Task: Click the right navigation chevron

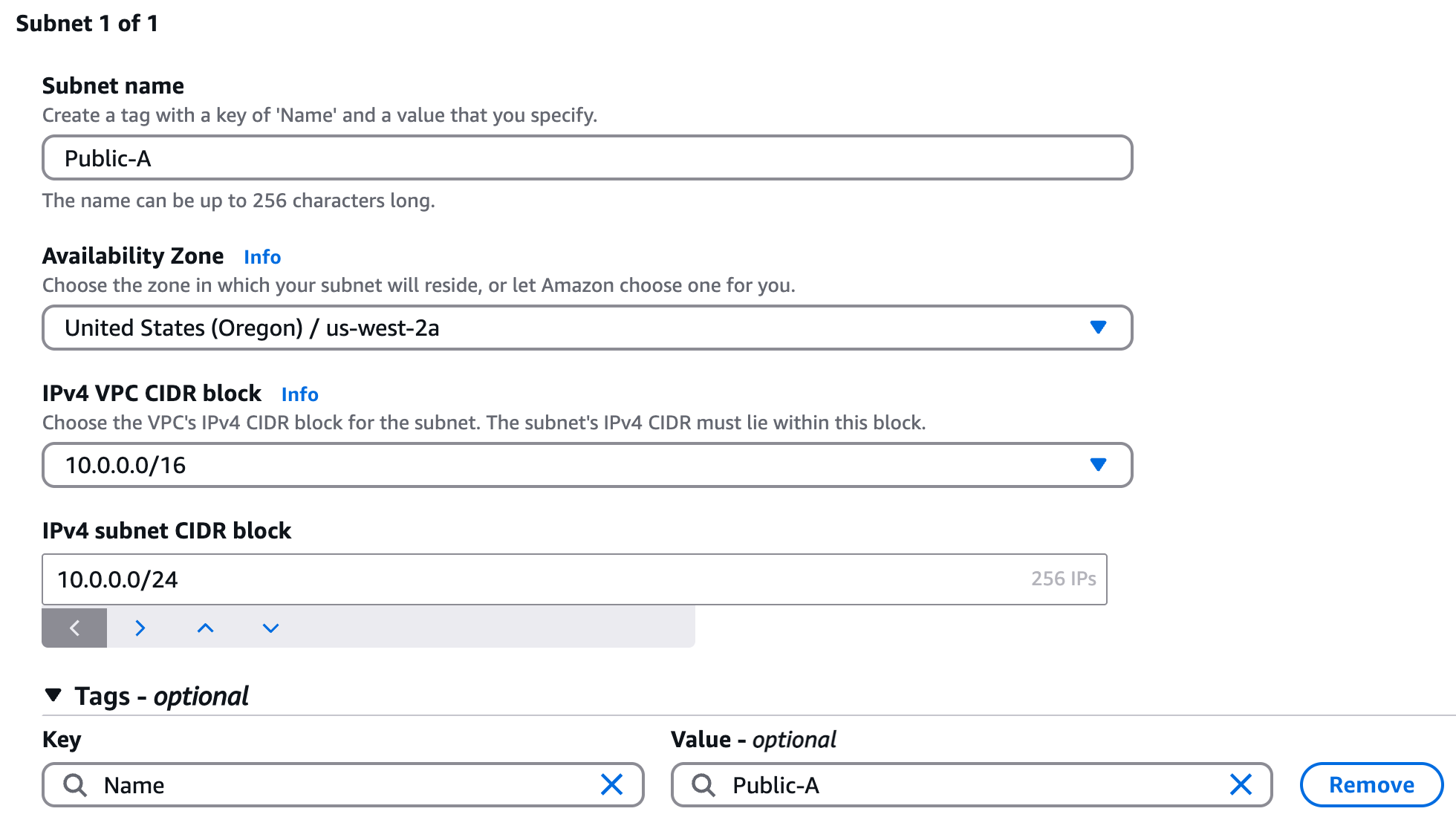Action: (140, 628)
